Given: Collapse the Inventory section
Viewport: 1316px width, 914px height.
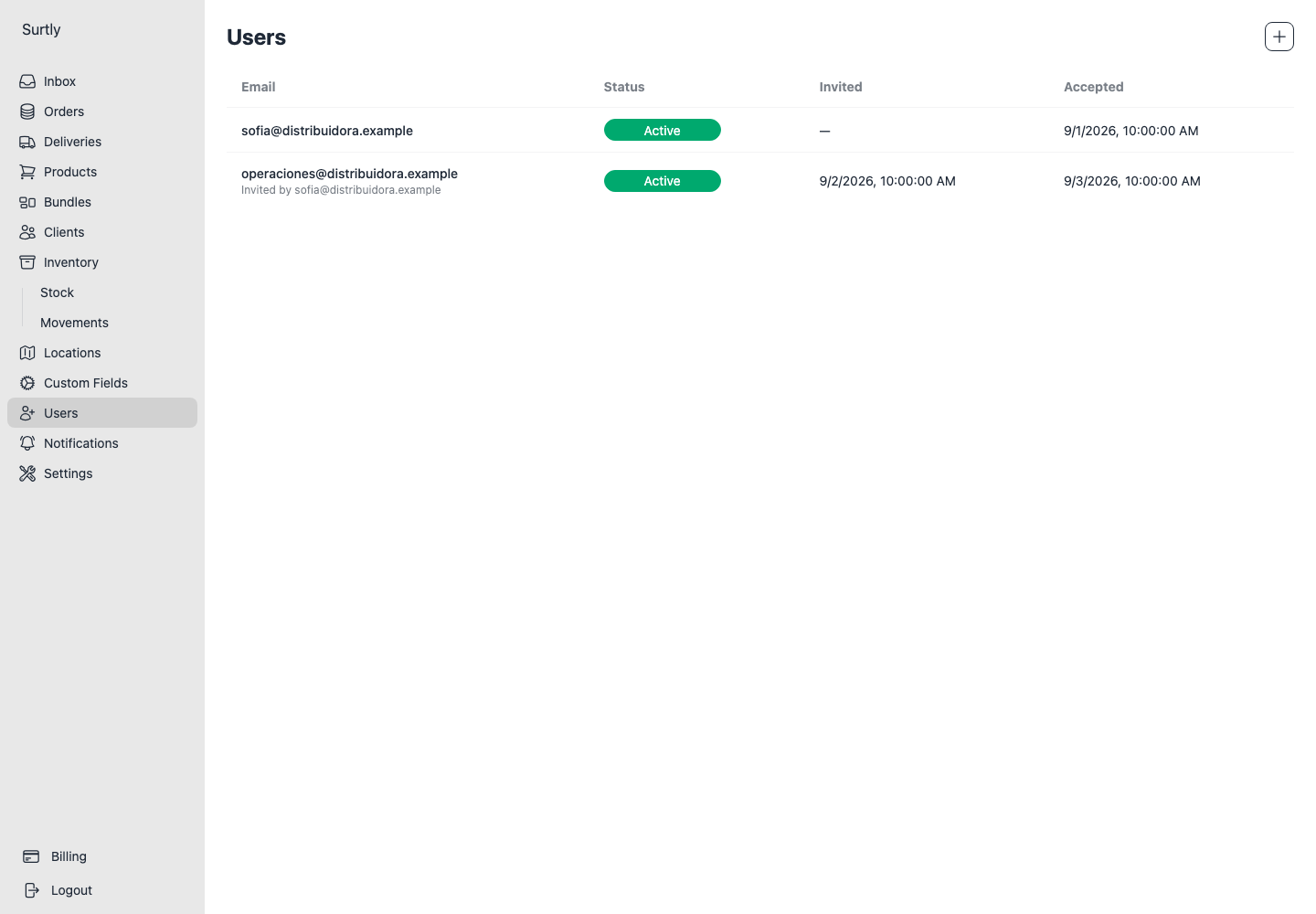Looking at the screenshot, I should coord(102,262).
